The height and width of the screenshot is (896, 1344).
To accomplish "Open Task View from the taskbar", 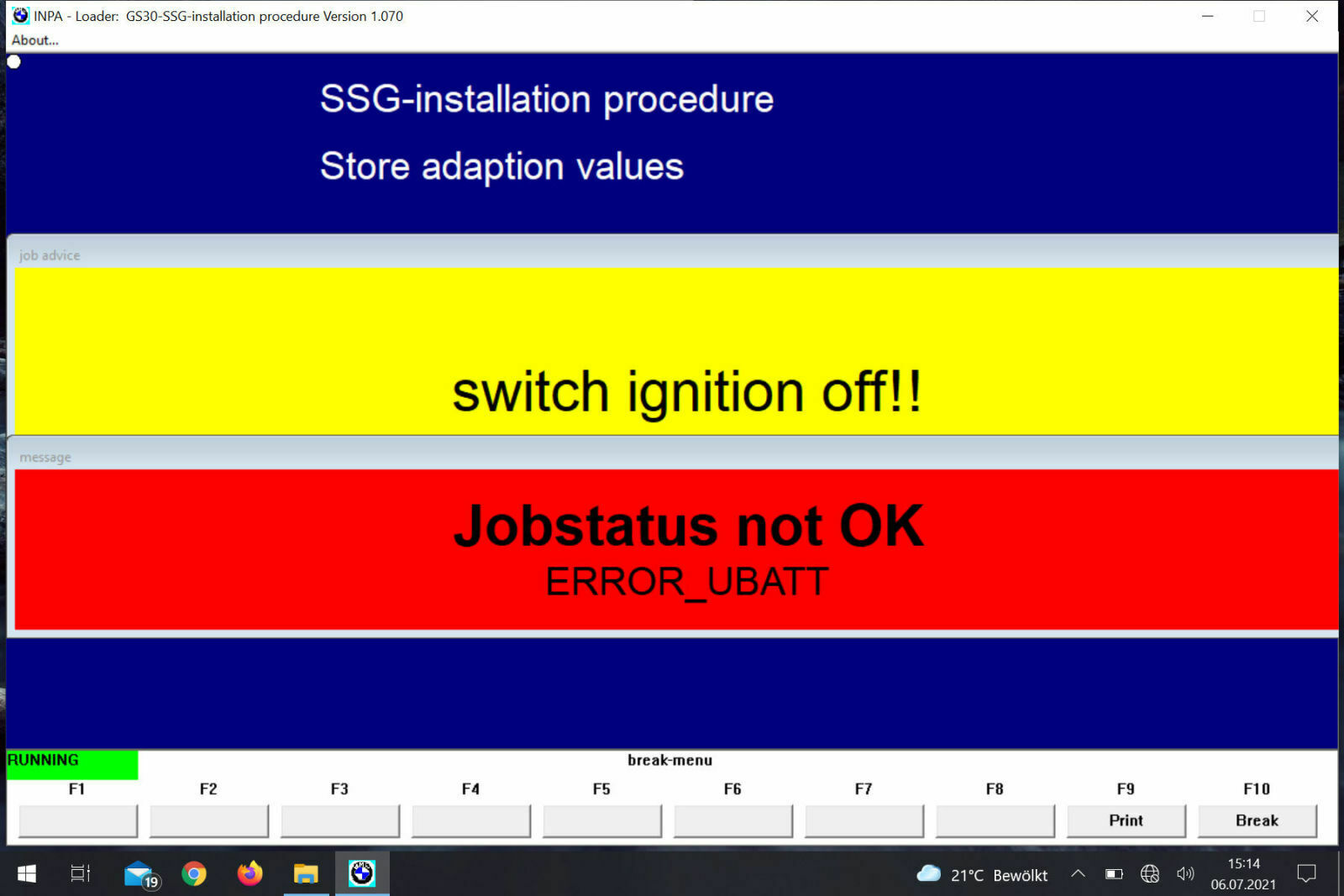I will (x=81, y=874).
